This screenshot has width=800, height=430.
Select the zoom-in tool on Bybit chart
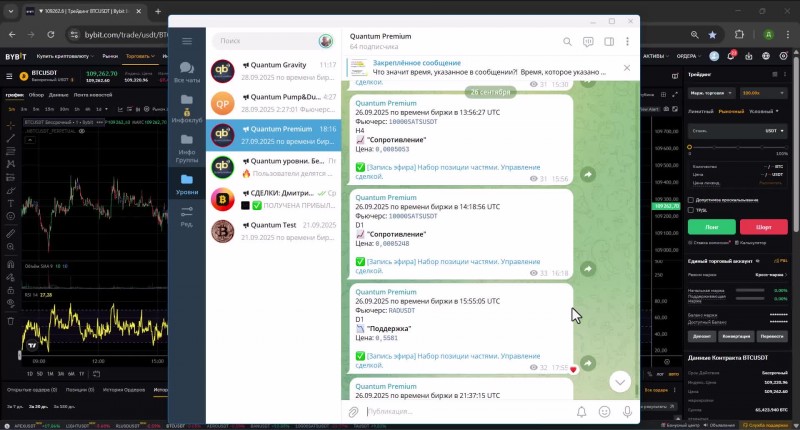coord(10,247)
